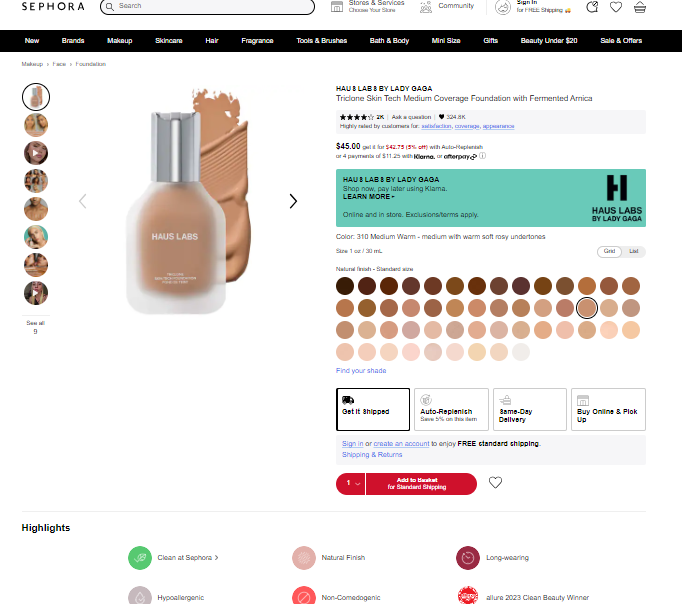Open the Makeup menu
This screenshot has width=682, height=604.
click(120, 41)
